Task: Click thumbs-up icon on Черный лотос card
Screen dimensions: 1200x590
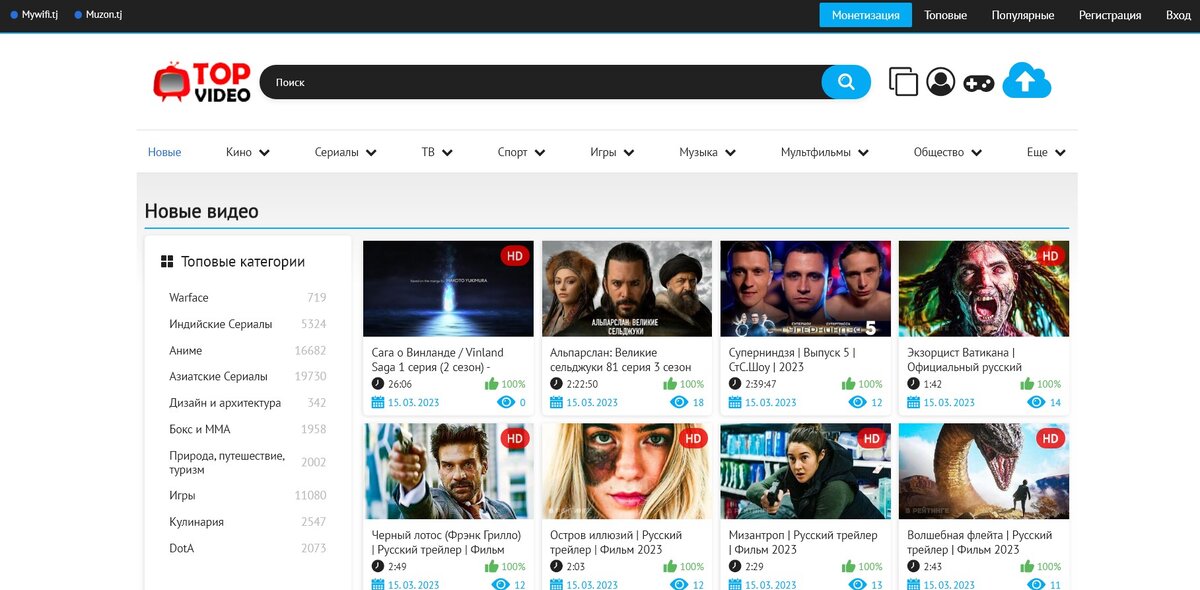Action: pos(492,566)
